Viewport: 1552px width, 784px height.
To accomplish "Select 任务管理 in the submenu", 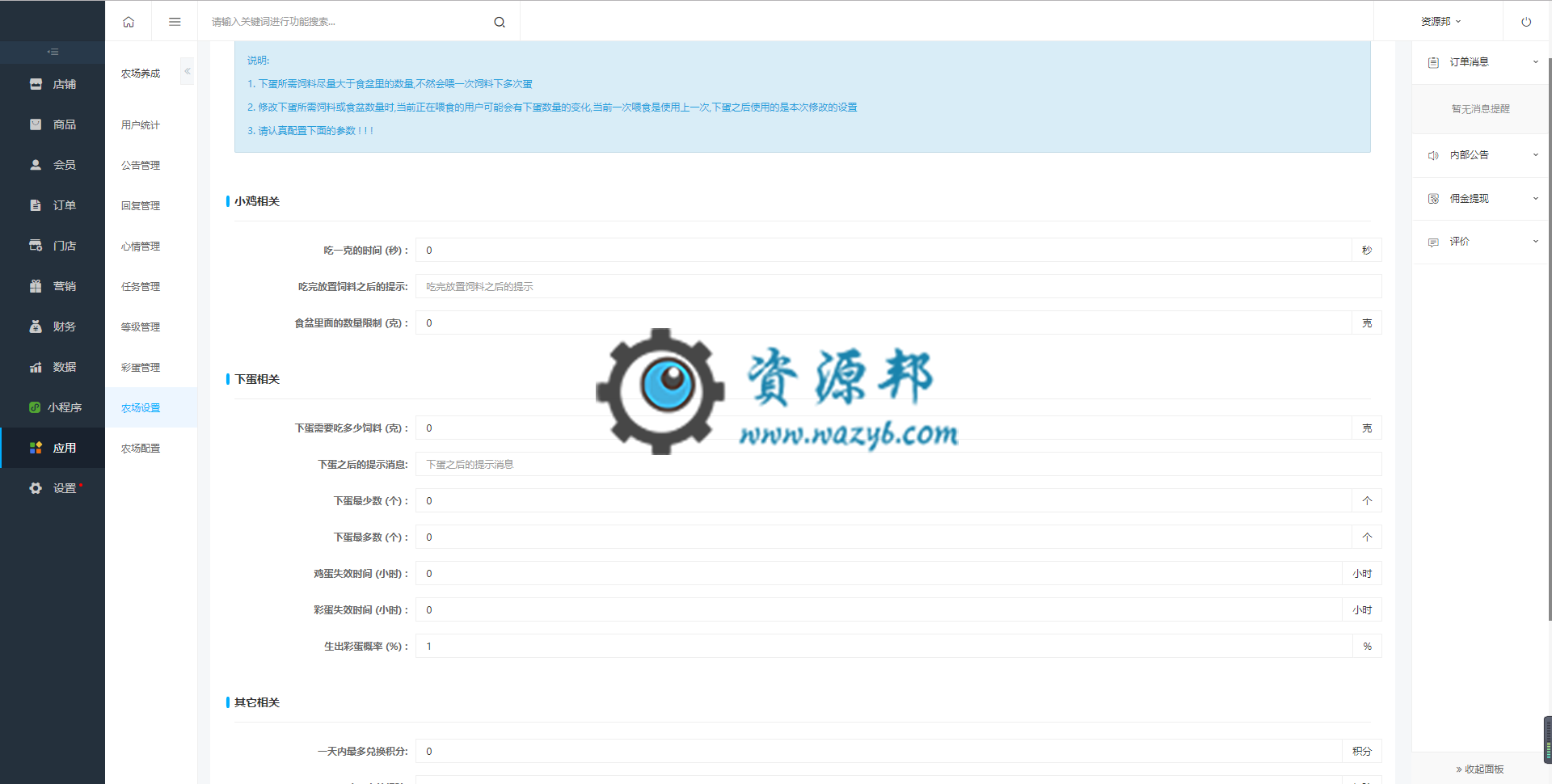I will pyautogui.click(x=141, y=287).
